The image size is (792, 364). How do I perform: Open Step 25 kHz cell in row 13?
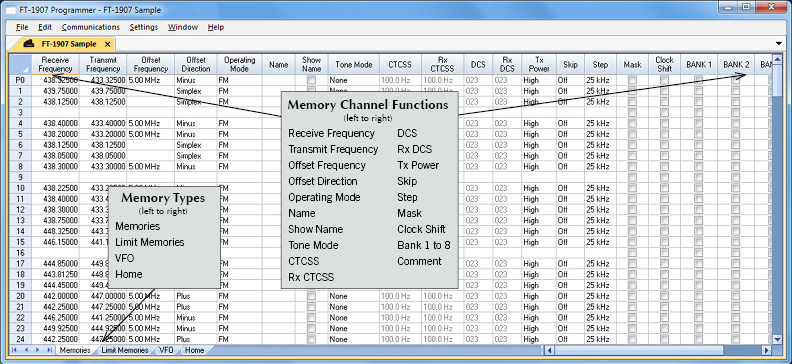coord(601,220)
